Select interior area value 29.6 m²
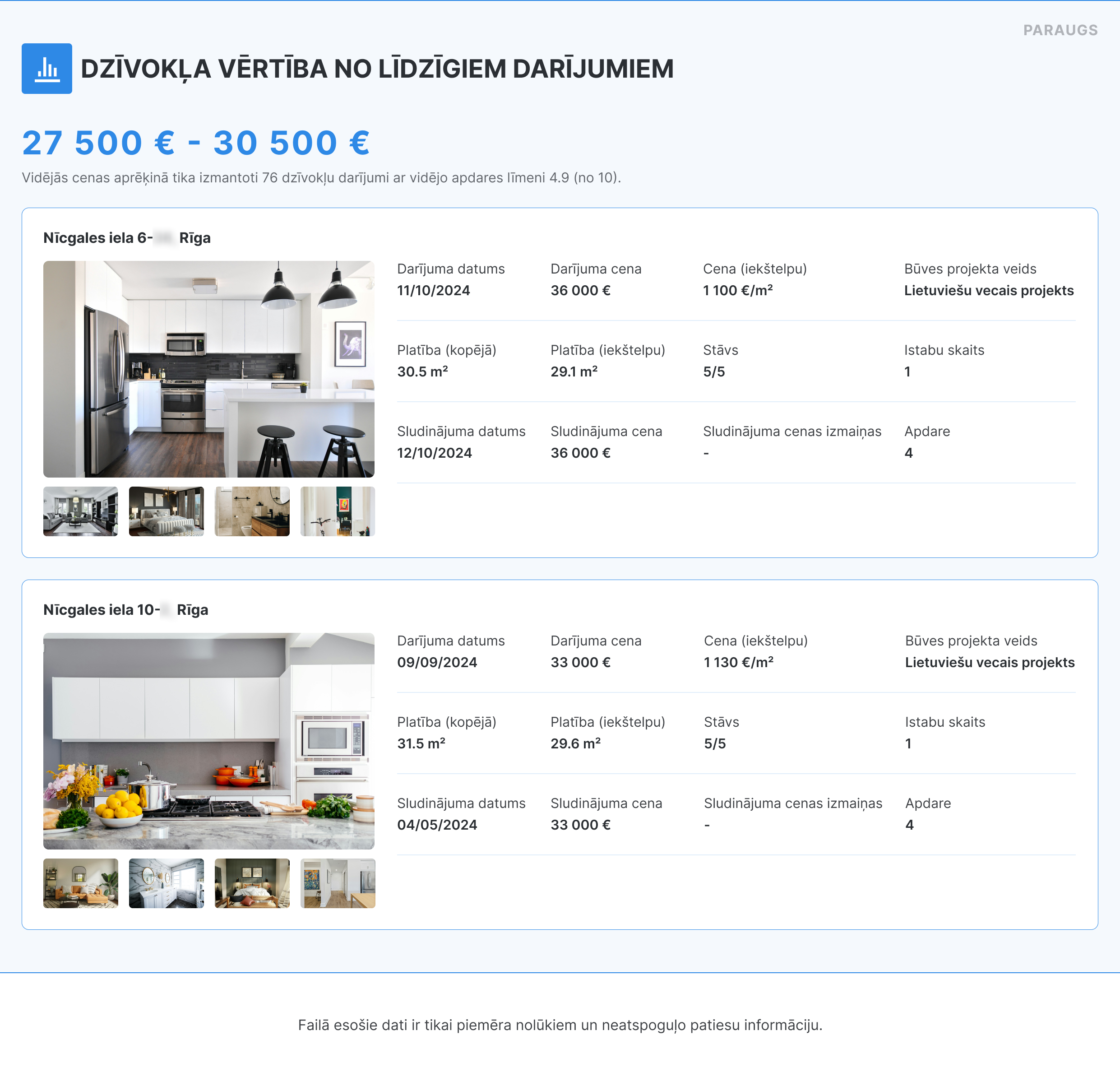 [575, 744]
